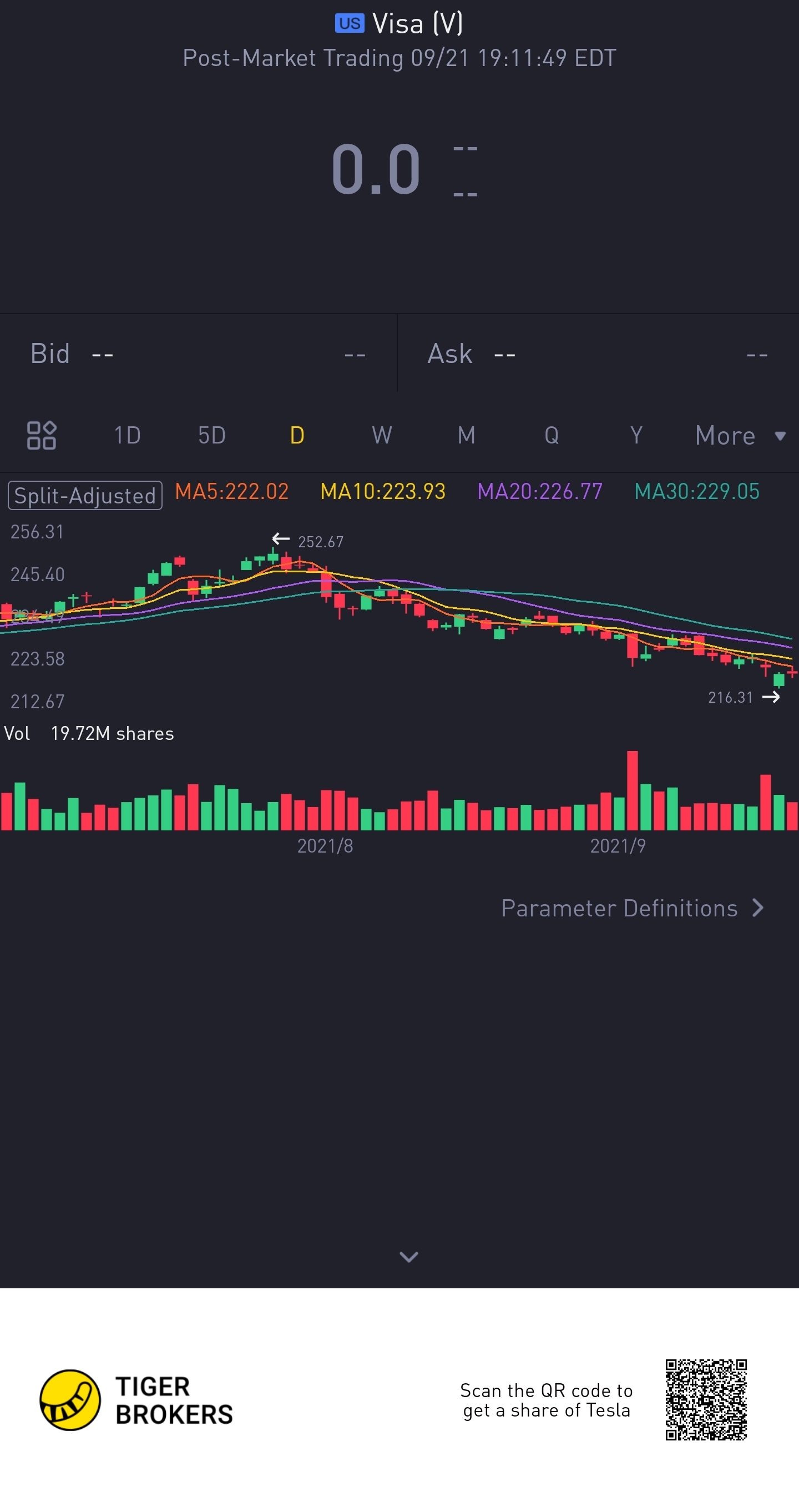Tap the 0.0 price display
This screenshot has width=799, height=1512.
(376, 170)
